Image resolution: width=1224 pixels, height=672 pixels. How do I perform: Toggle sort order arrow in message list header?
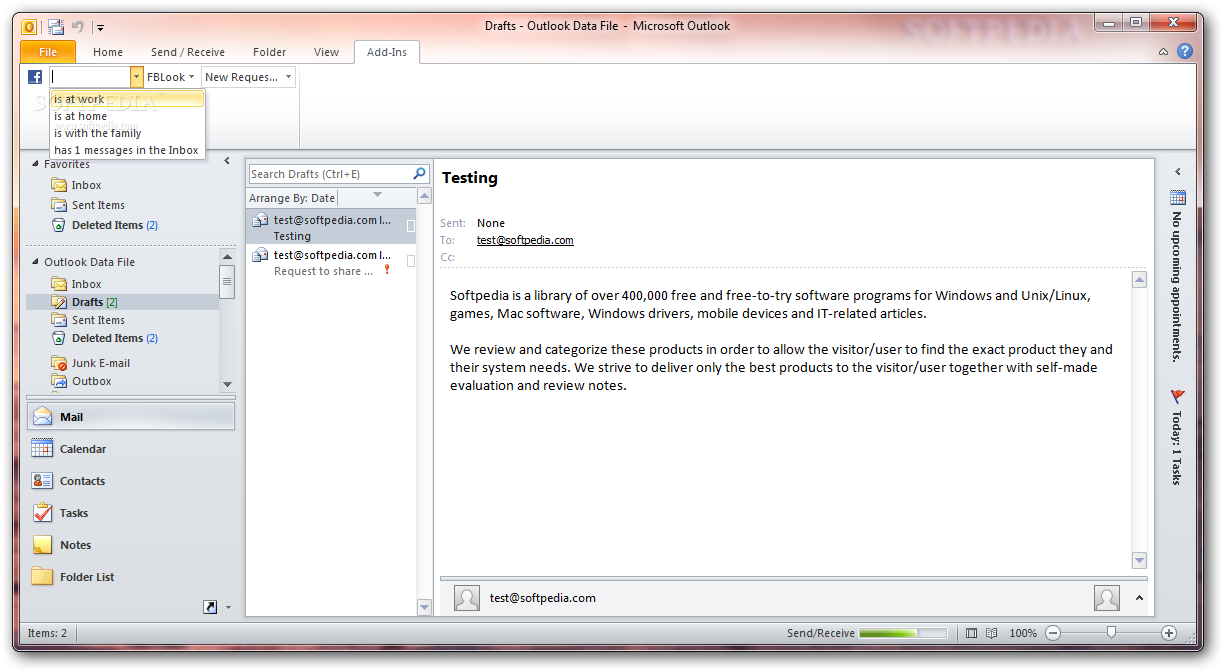coord(377,195)
